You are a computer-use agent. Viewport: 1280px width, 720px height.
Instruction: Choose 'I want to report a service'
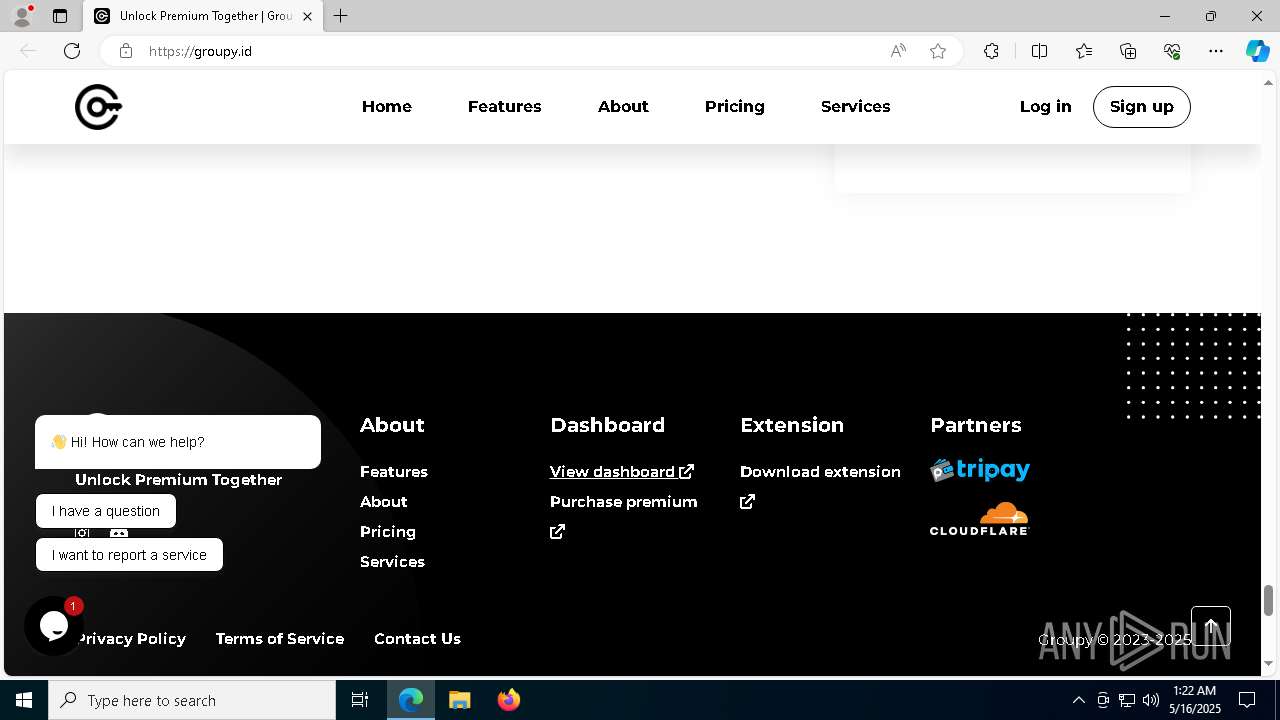(x=129, y=555)
